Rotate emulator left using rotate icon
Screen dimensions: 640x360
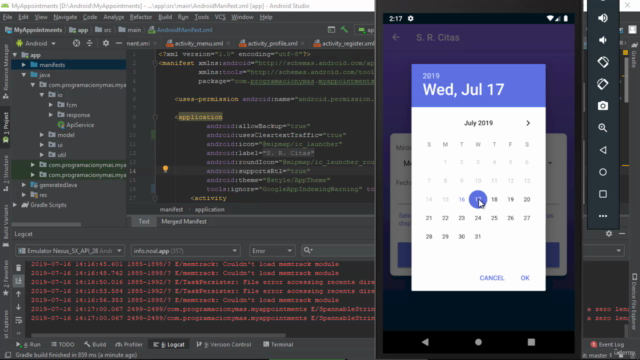pos(603,62)
